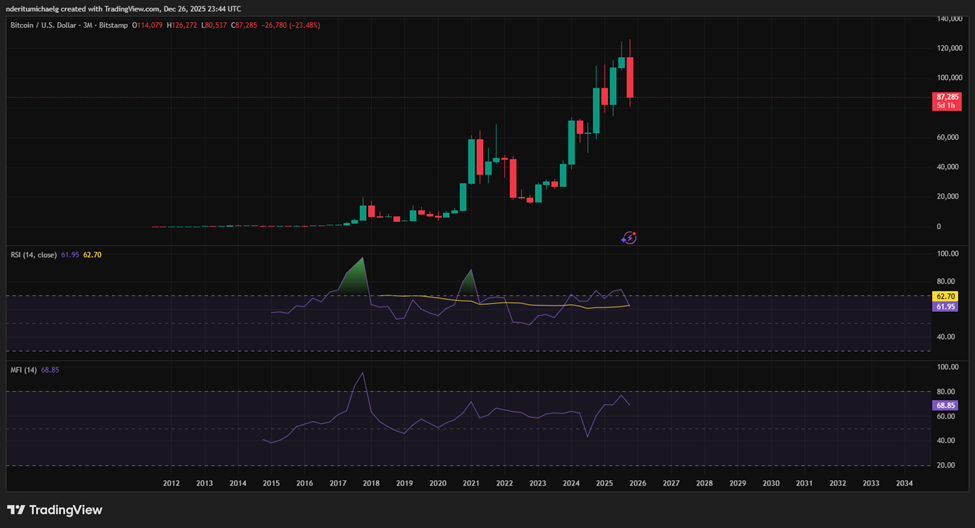The height and width of the screenshot is (528, 975).
Task: Click 140,000 on the price axis
Action: click(x=949, y=19)
